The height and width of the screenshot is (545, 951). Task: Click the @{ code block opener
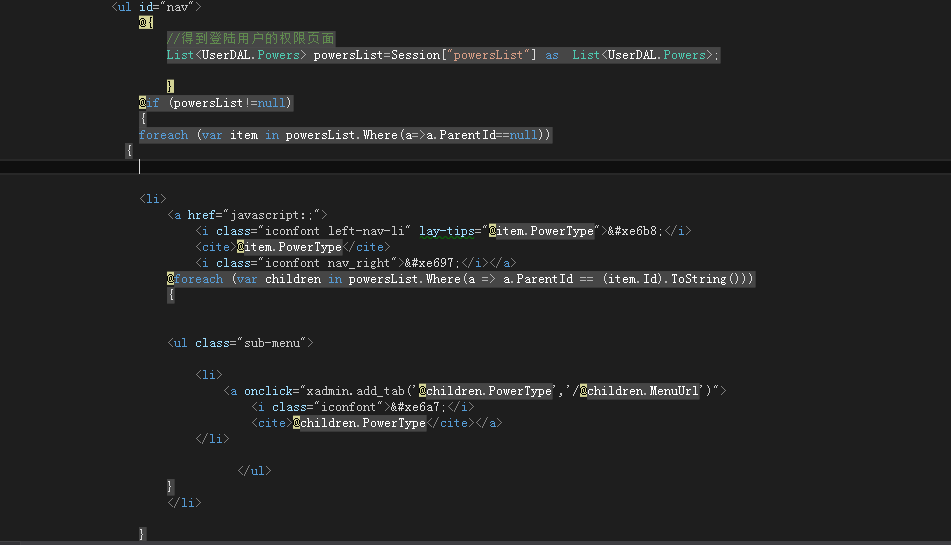click(146, 22)
